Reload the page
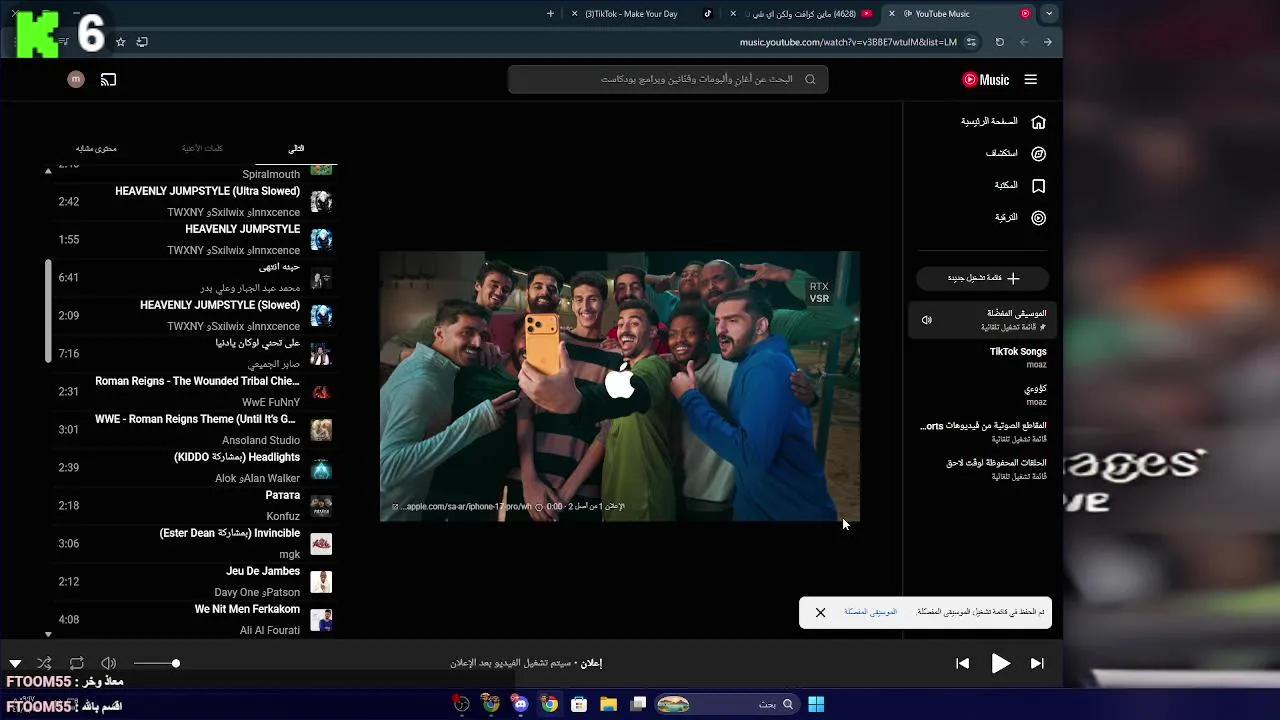 pyautogui.click(x=999, y=42)
